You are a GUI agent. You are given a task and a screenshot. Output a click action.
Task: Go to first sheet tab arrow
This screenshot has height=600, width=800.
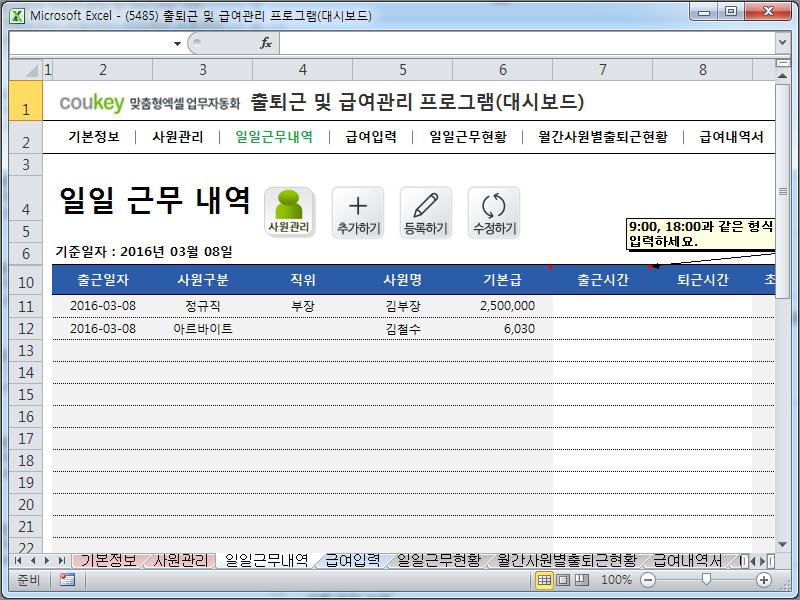[x=18, y=561]
